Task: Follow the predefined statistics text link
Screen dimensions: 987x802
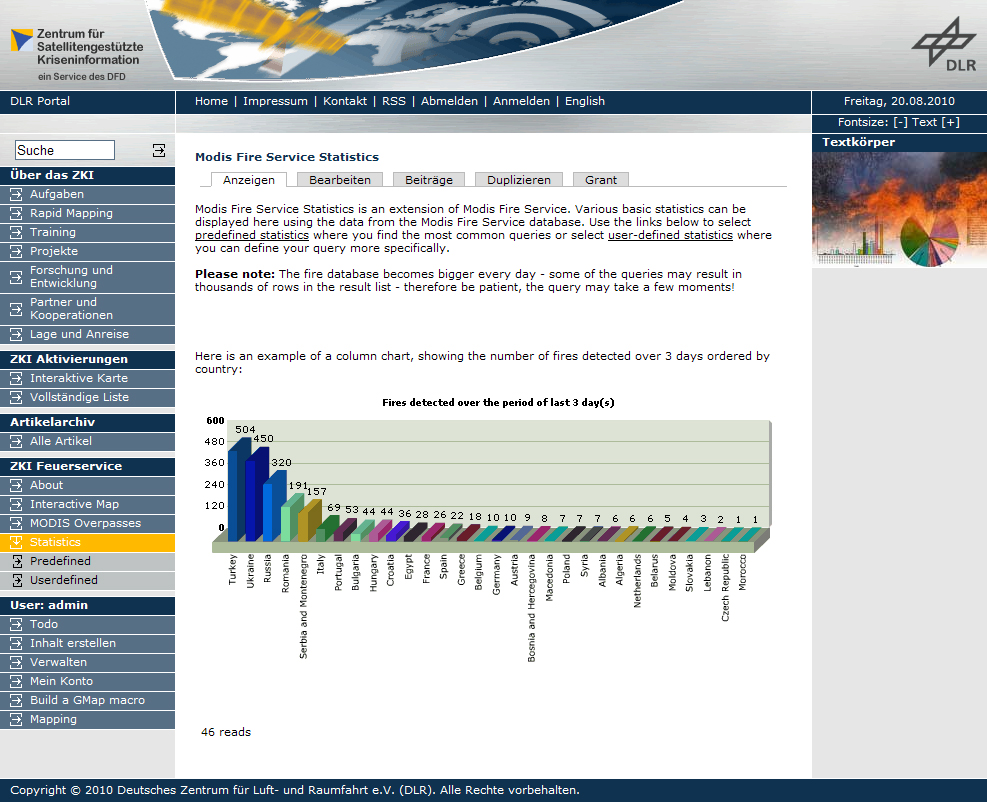Action: tap(251, 235)
